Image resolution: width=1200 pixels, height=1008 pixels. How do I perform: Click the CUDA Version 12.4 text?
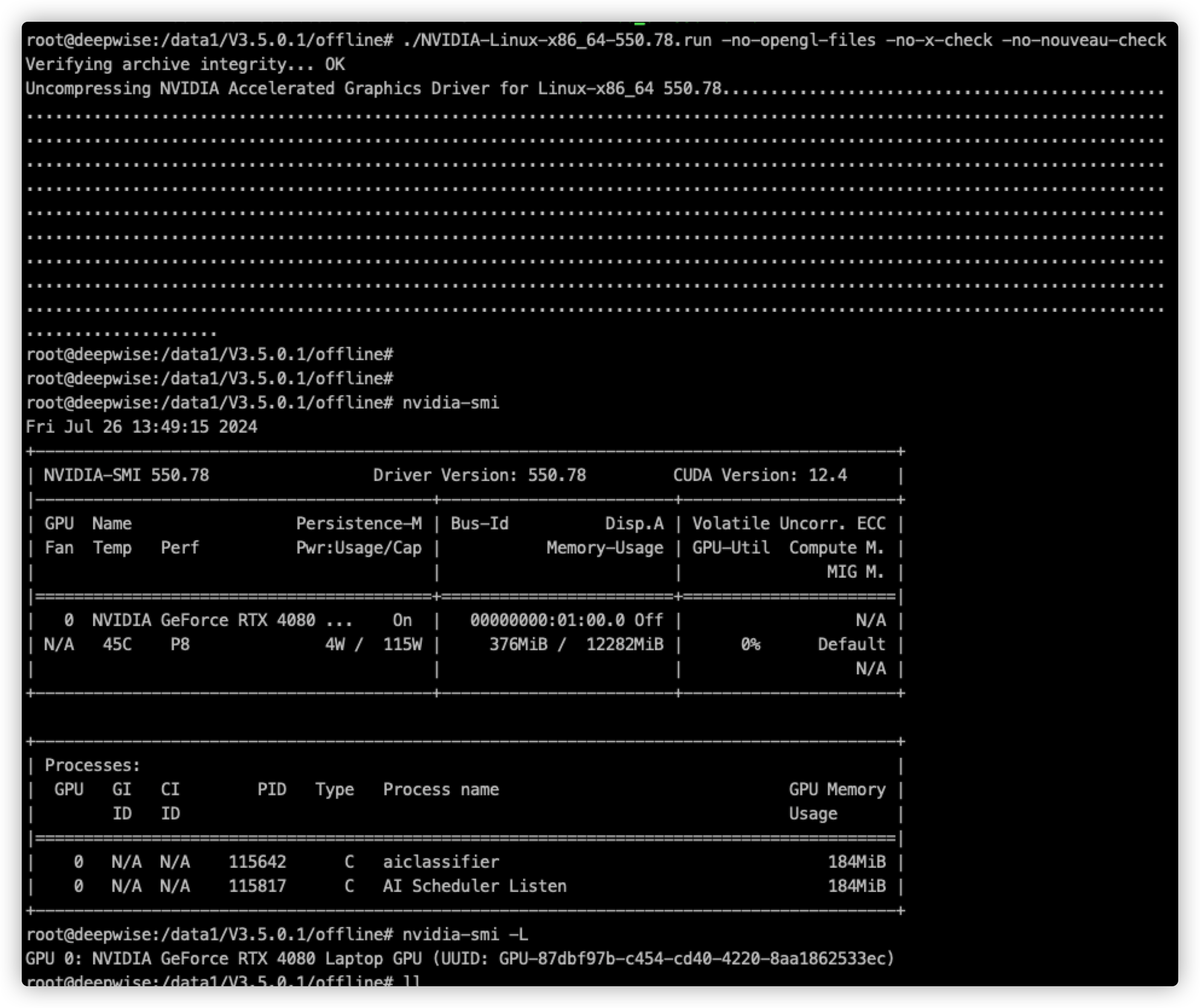[760, 475]
